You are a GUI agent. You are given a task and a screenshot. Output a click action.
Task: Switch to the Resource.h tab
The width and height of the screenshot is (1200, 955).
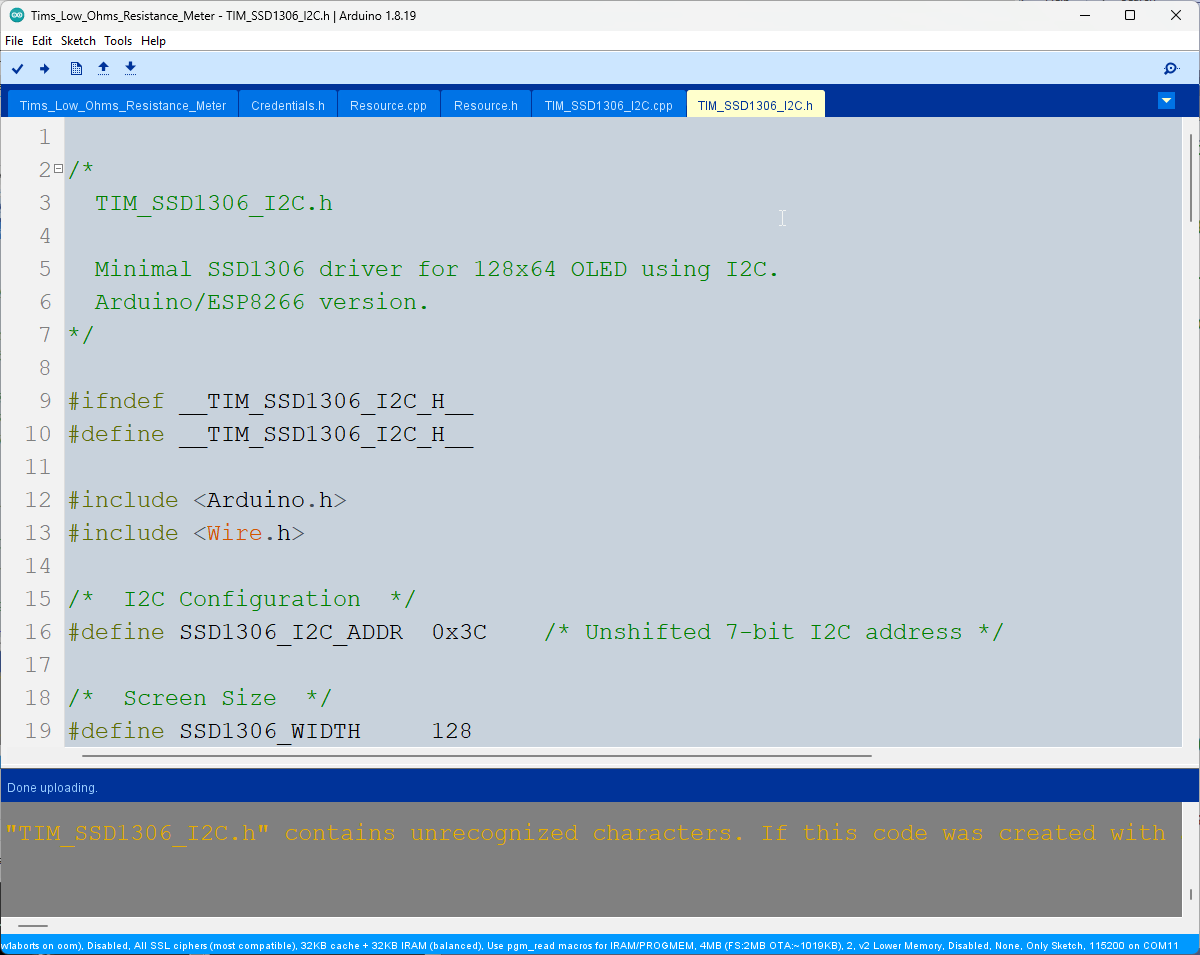[x=486, y=105]
